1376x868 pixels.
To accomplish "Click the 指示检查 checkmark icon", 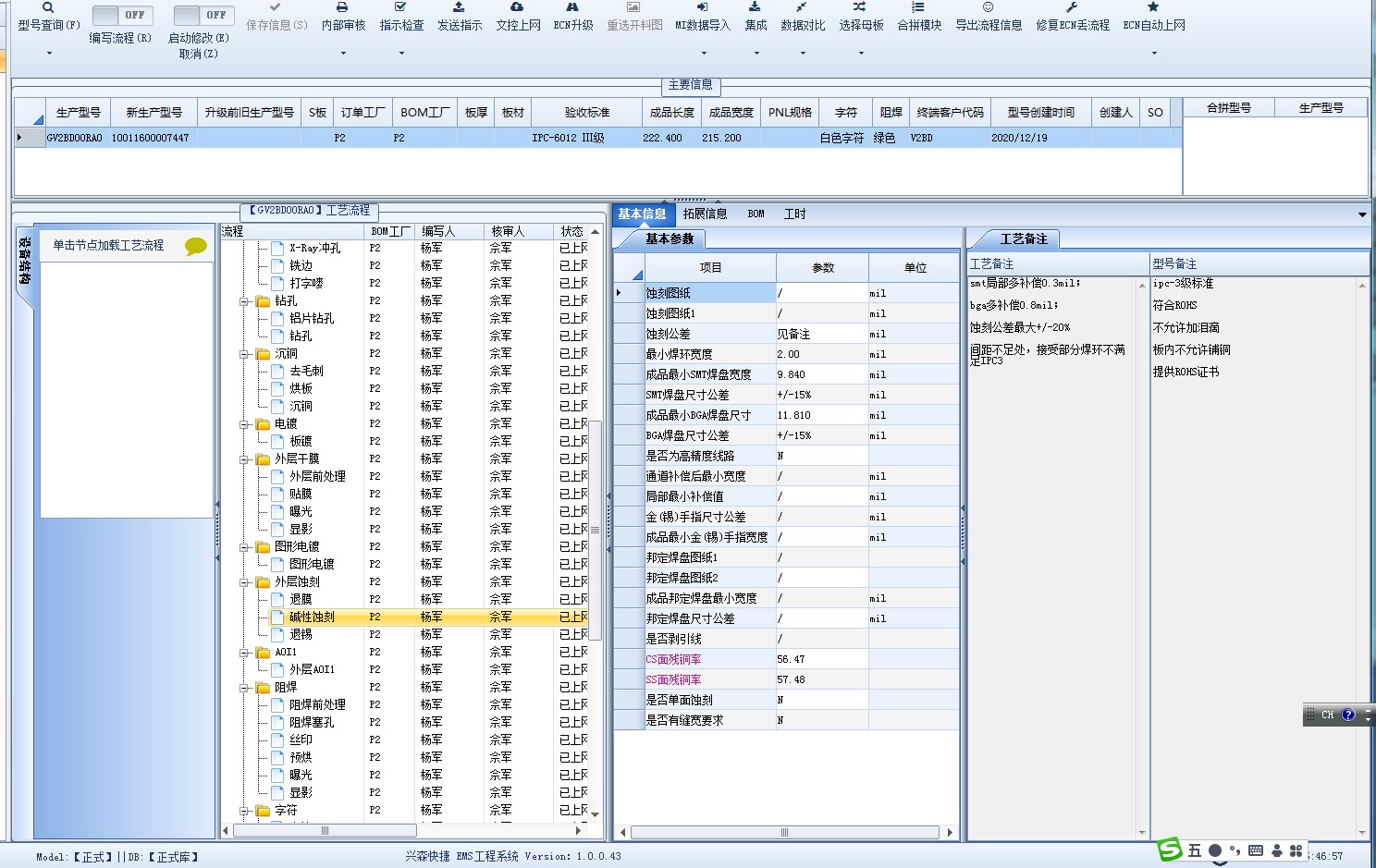I will coord(400,6).
